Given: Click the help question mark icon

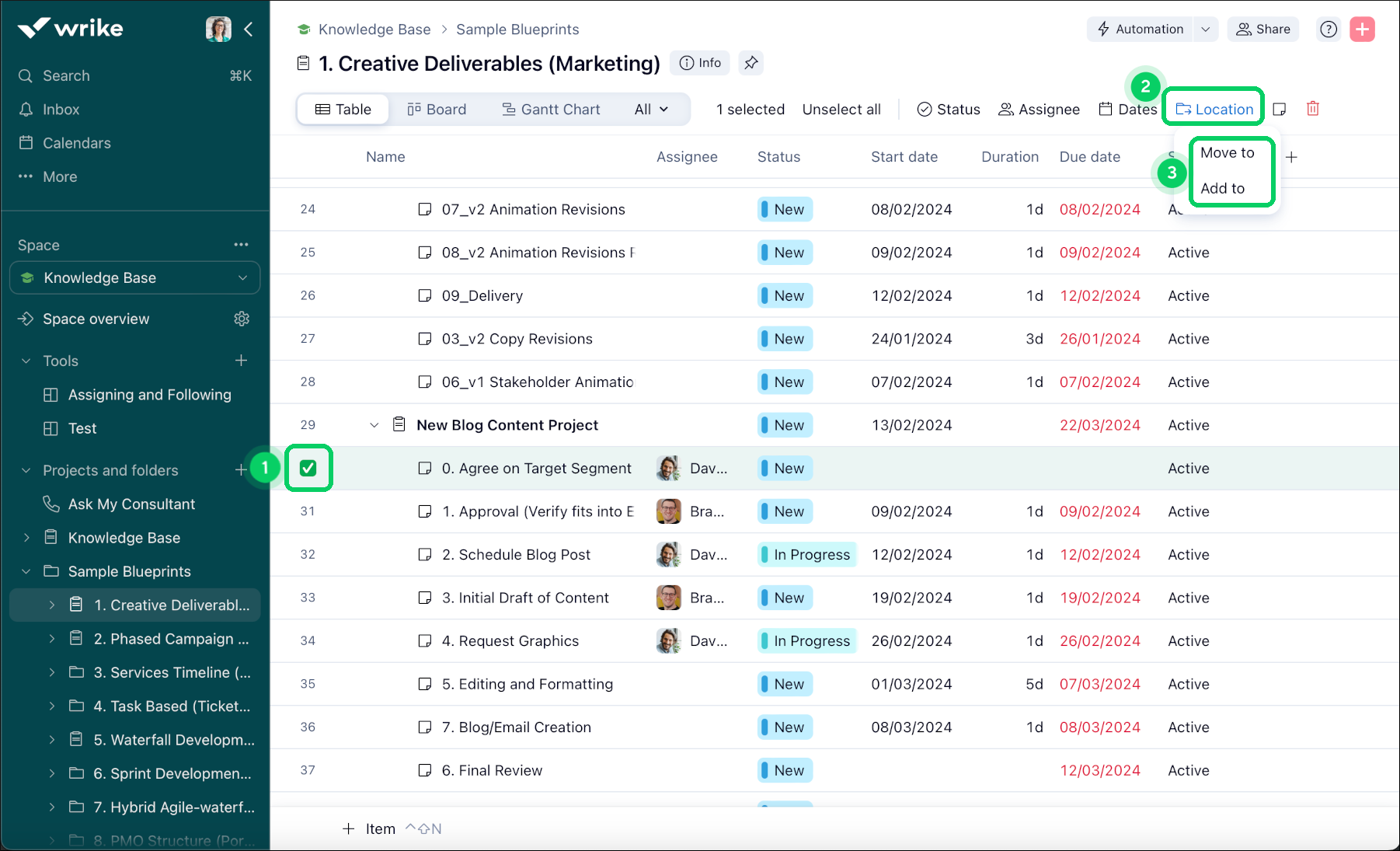Looking at the screenshot, I should click(1329, 30).
